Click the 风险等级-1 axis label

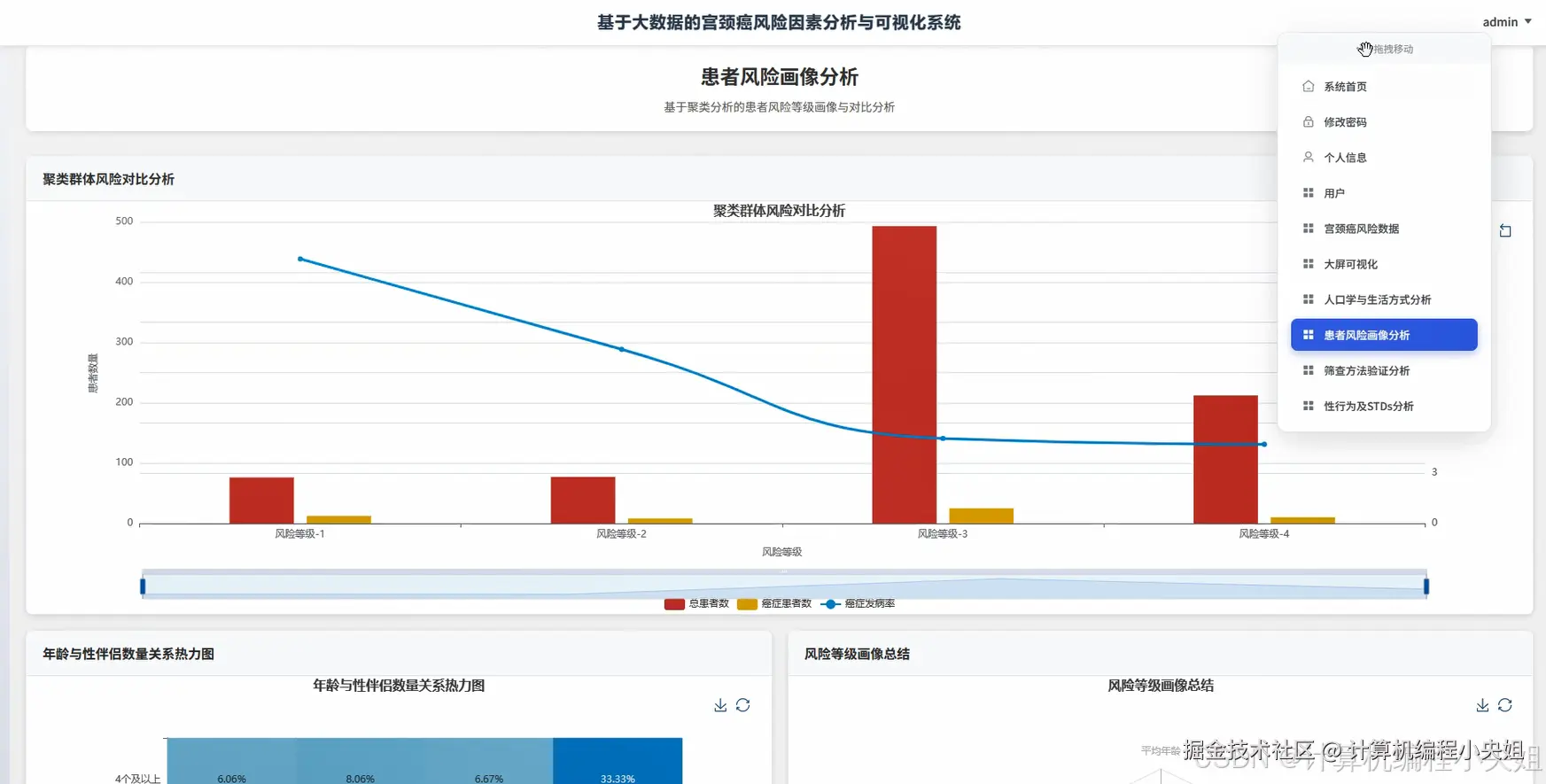click(x=299, y=534)
